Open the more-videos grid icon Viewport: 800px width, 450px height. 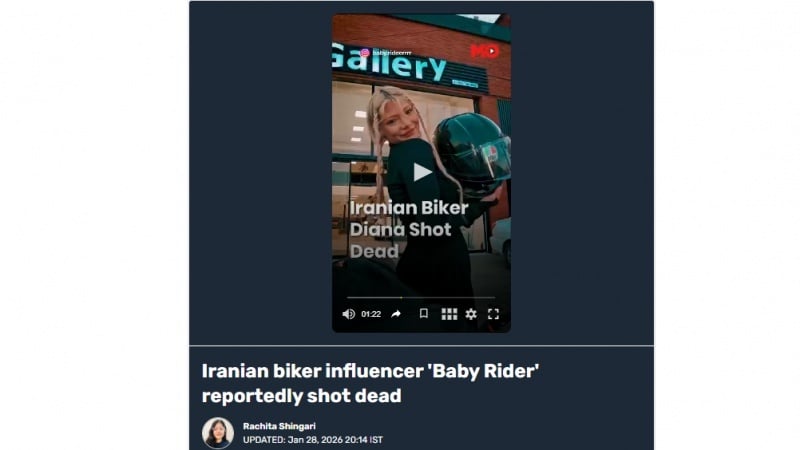pos(449,314)
